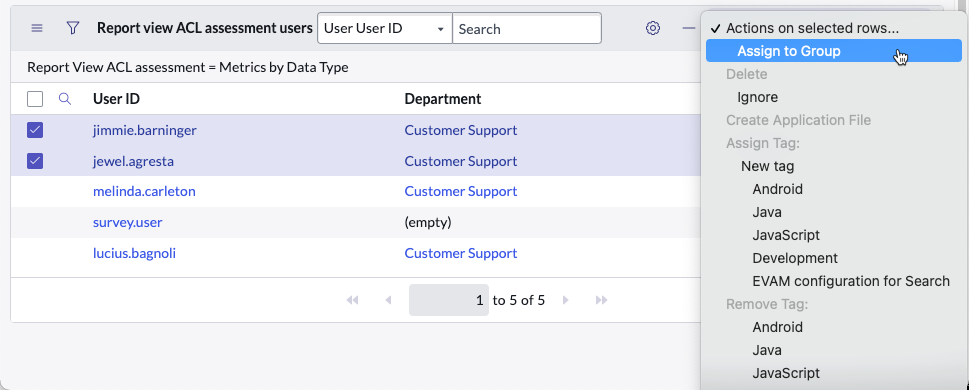Sort by the User ID column header
Image resolution: width=969 pixels, height=390 pixels.
coord(116,99)
